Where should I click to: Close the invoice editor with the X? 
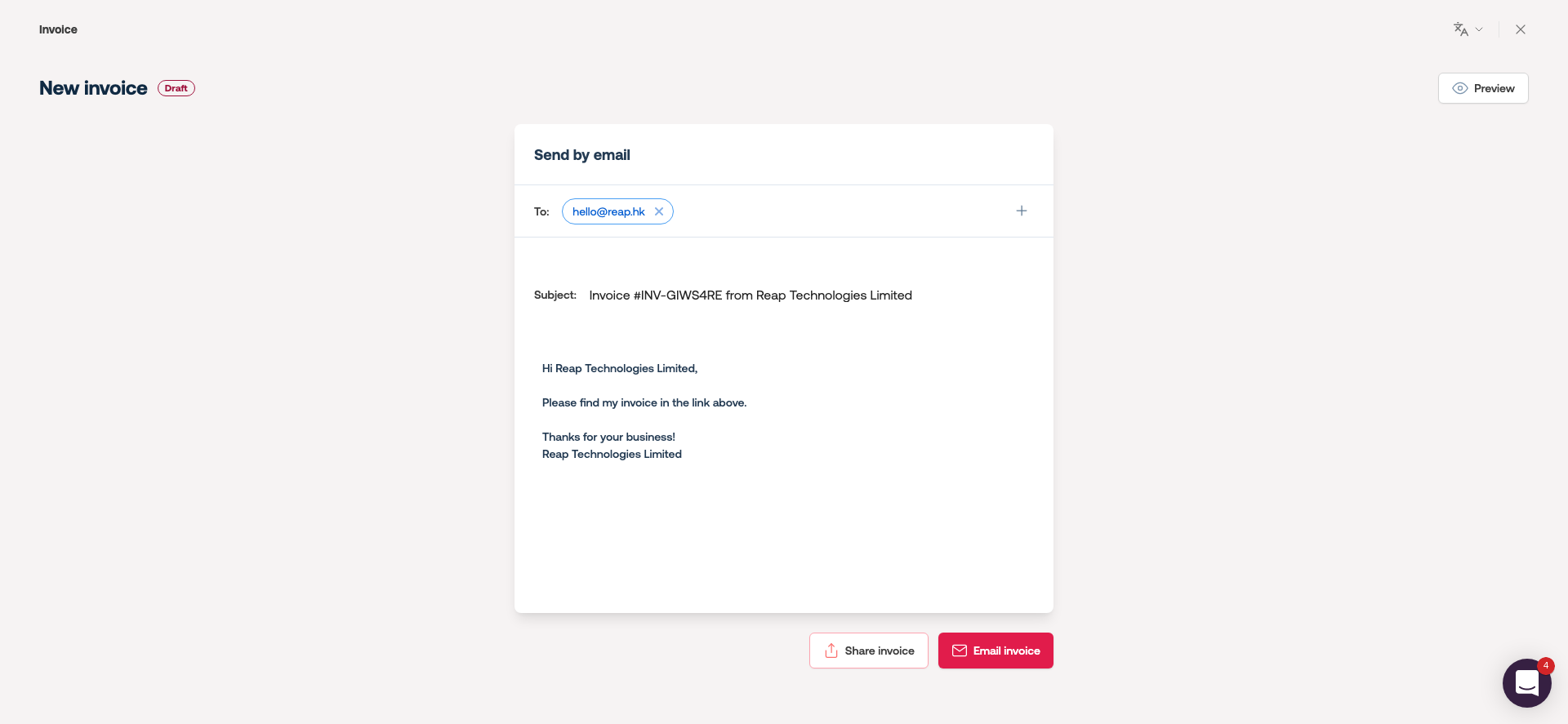(x=1520, y=29)
